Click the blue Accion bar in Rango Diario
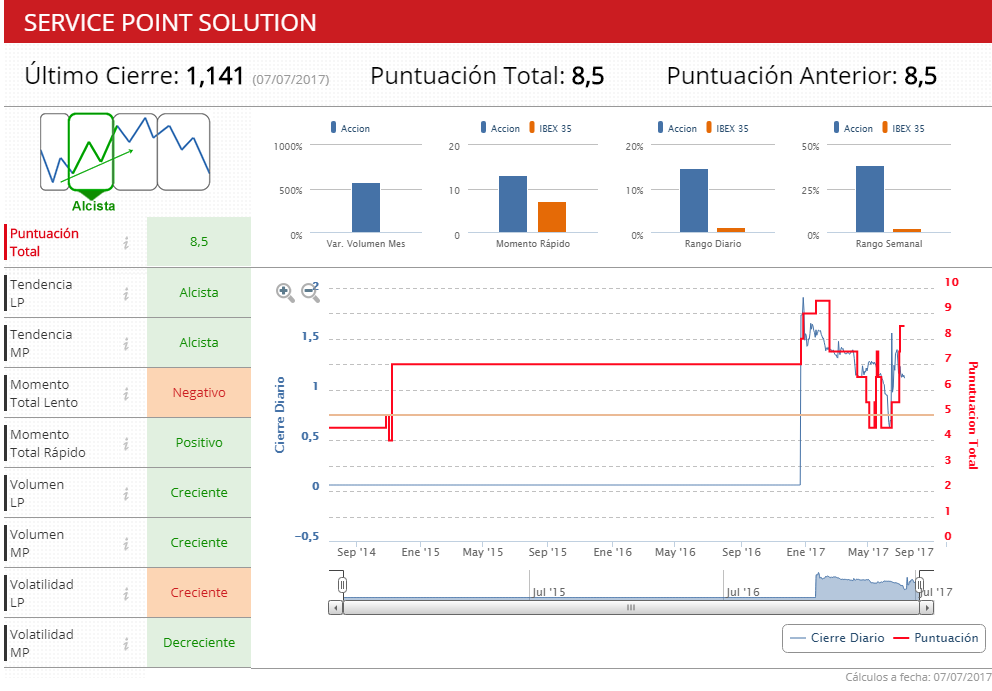This screenshot has height=691, width=992. [693, 201]
